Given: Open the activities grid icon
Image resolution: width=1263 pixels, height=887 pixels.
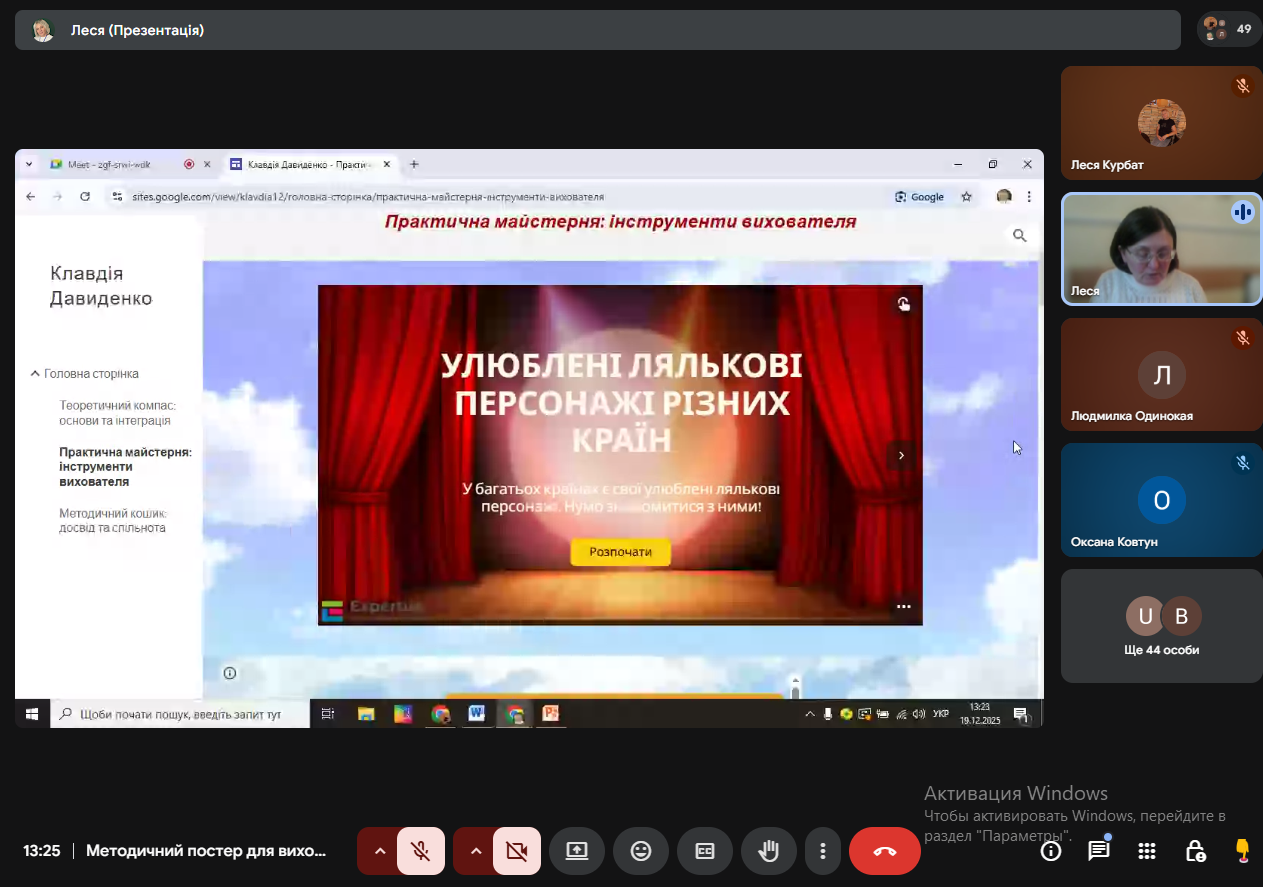Looking at the screenshot, I should click(x=1147, y=851).
